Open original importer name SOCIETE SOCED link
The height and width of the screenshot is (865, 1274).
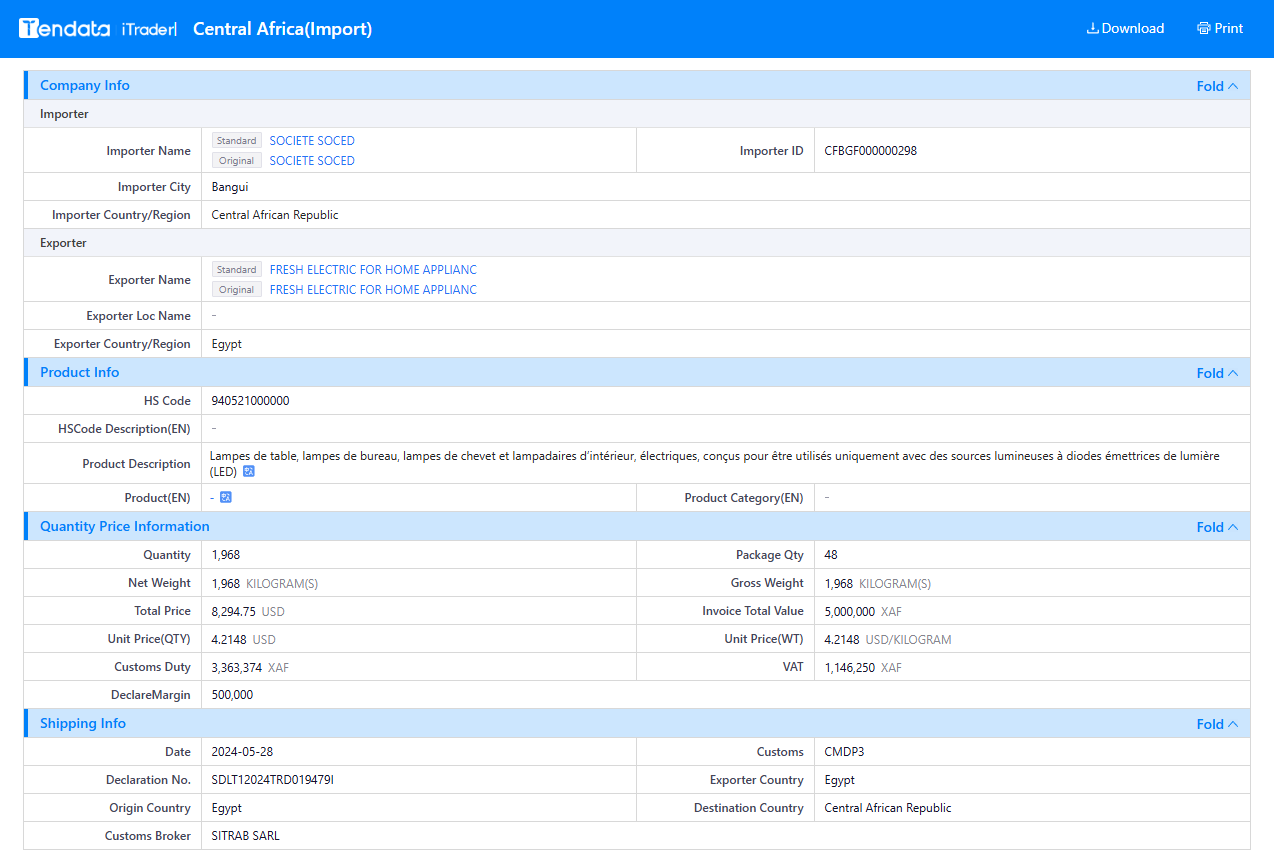312,161
